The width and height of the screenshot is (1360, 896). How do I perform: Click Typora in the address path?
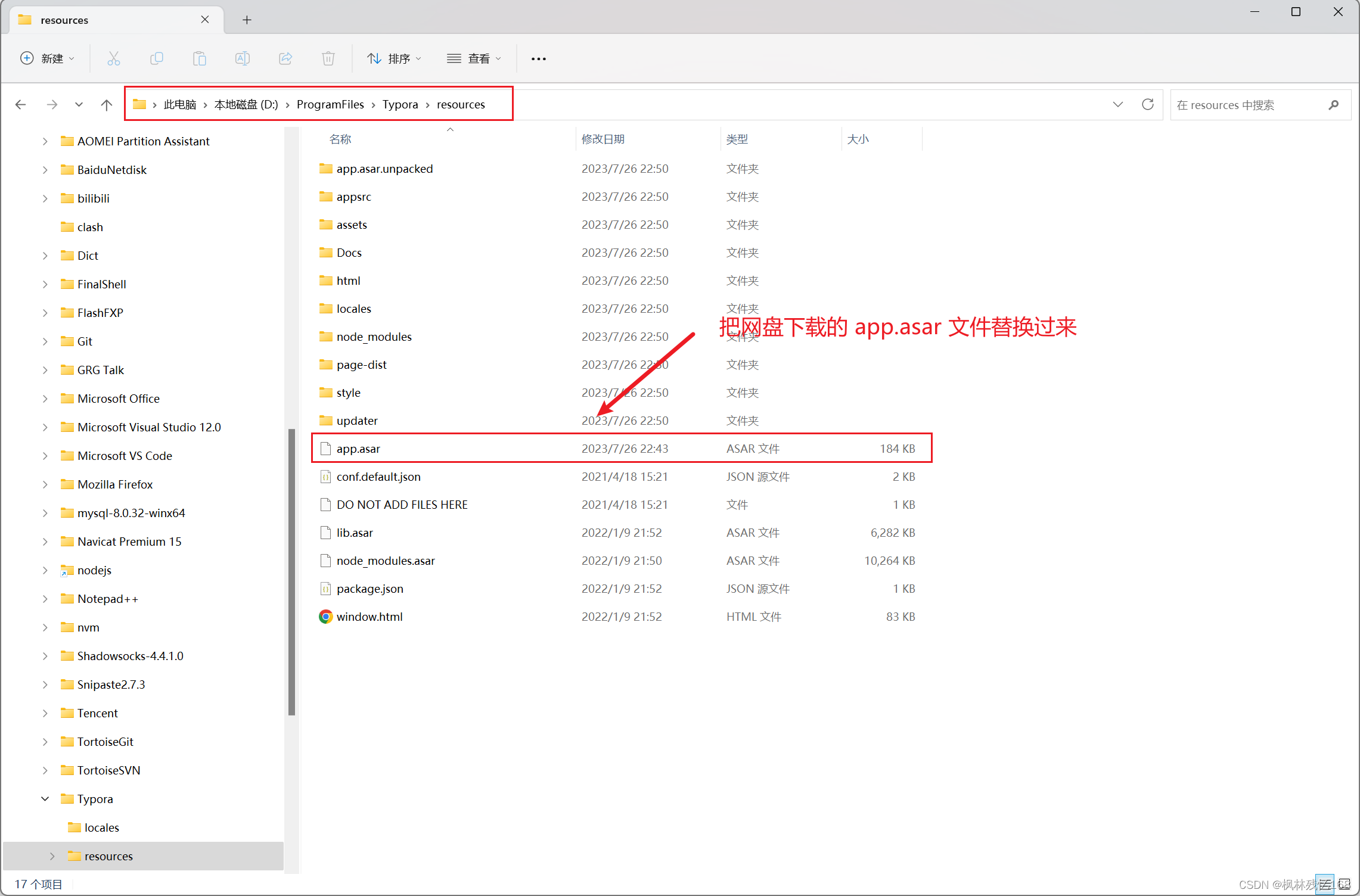click(x=400, y=105)
